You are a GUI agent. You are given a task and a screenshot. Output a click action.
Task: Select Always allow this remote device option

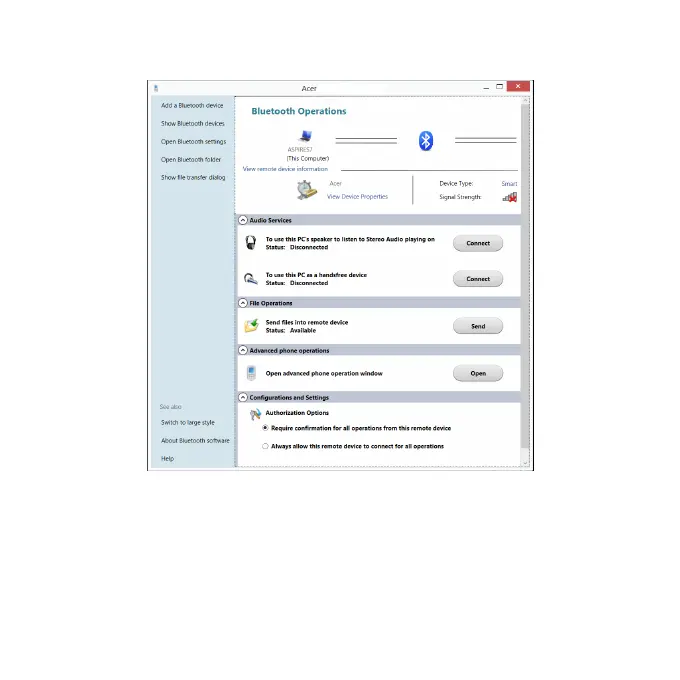click(x=265, y=446)
